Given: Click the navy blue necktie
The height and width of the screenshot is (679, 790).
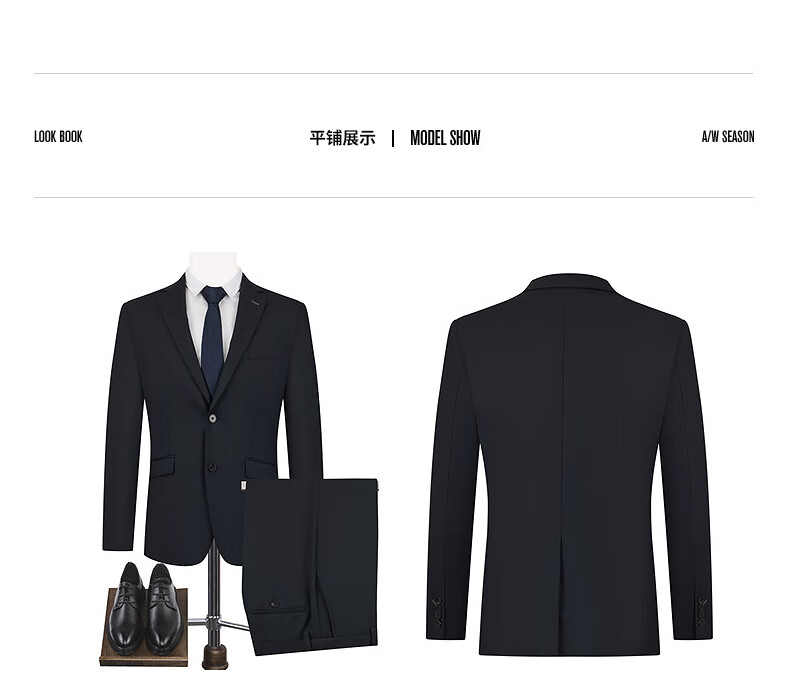Looking at the screenshot, I should tap(213, 338).
